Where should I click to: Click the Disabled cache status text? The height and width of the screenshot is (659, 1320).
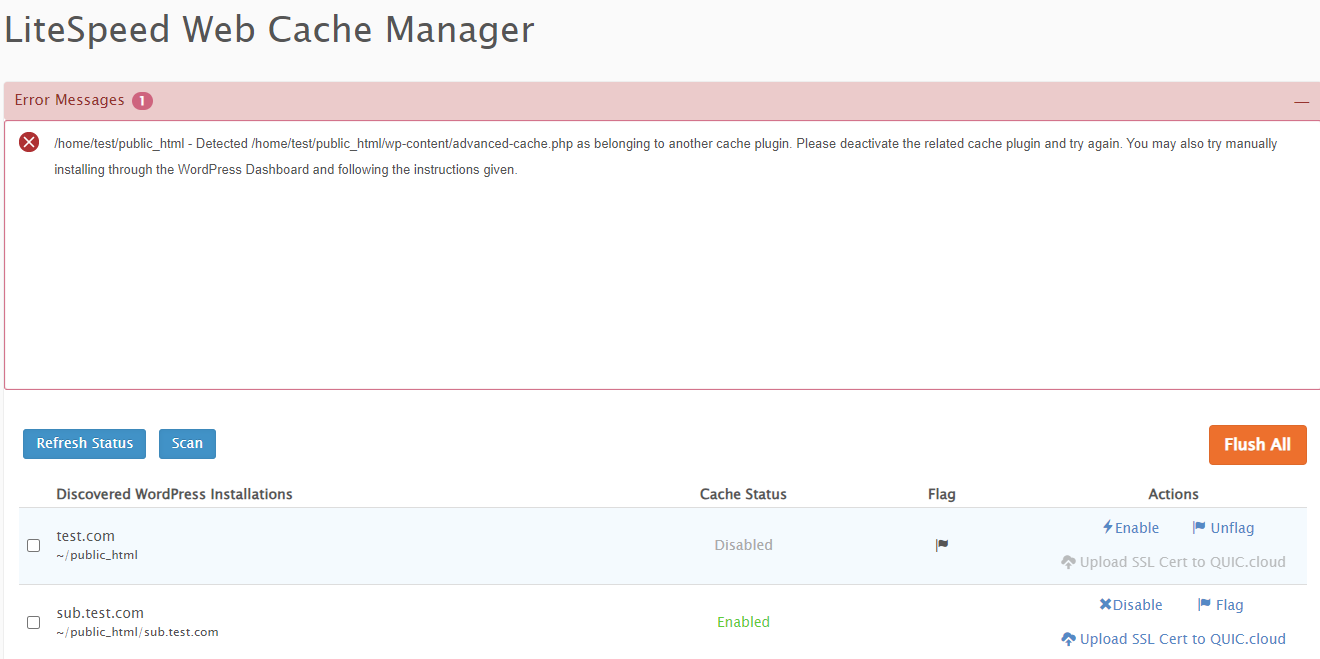point(743,545)
